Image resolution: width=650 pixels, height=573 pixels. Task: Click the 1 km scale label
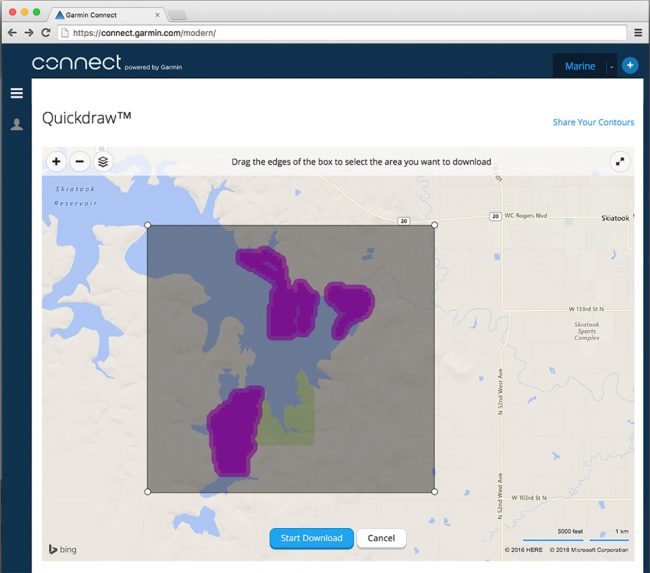(621, 531)
